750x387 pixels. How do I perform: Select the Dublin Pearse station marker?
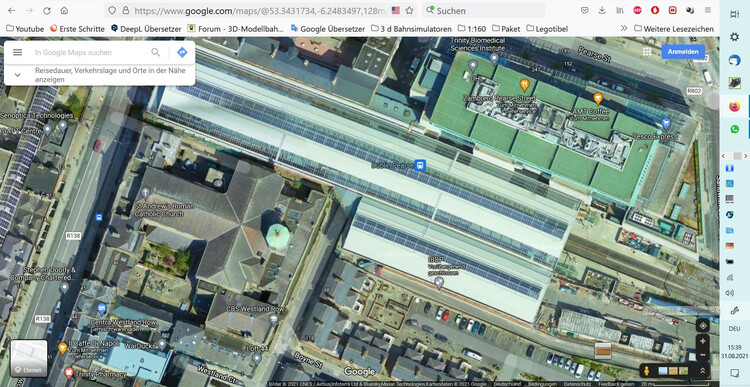click(x=420, y=166)
